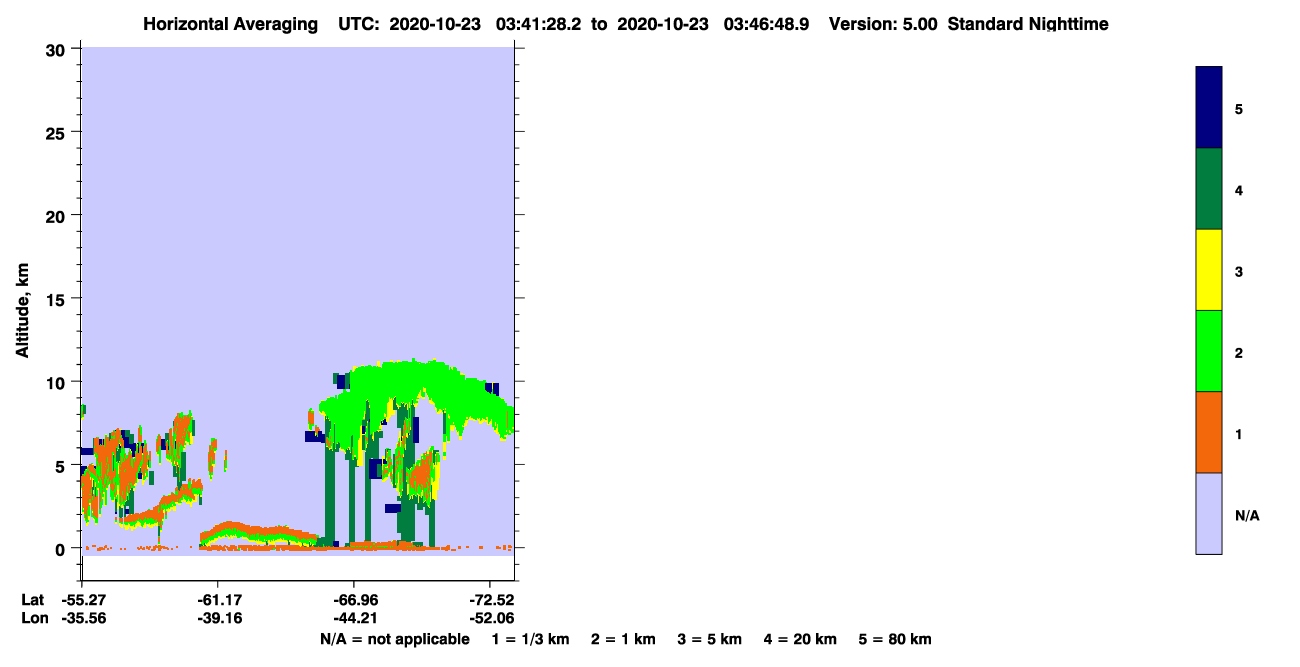Viewport: 1300px width, 667px height.
Task: Click the '3 = 5 km' legend entry
Action: [x=710, y=639]
